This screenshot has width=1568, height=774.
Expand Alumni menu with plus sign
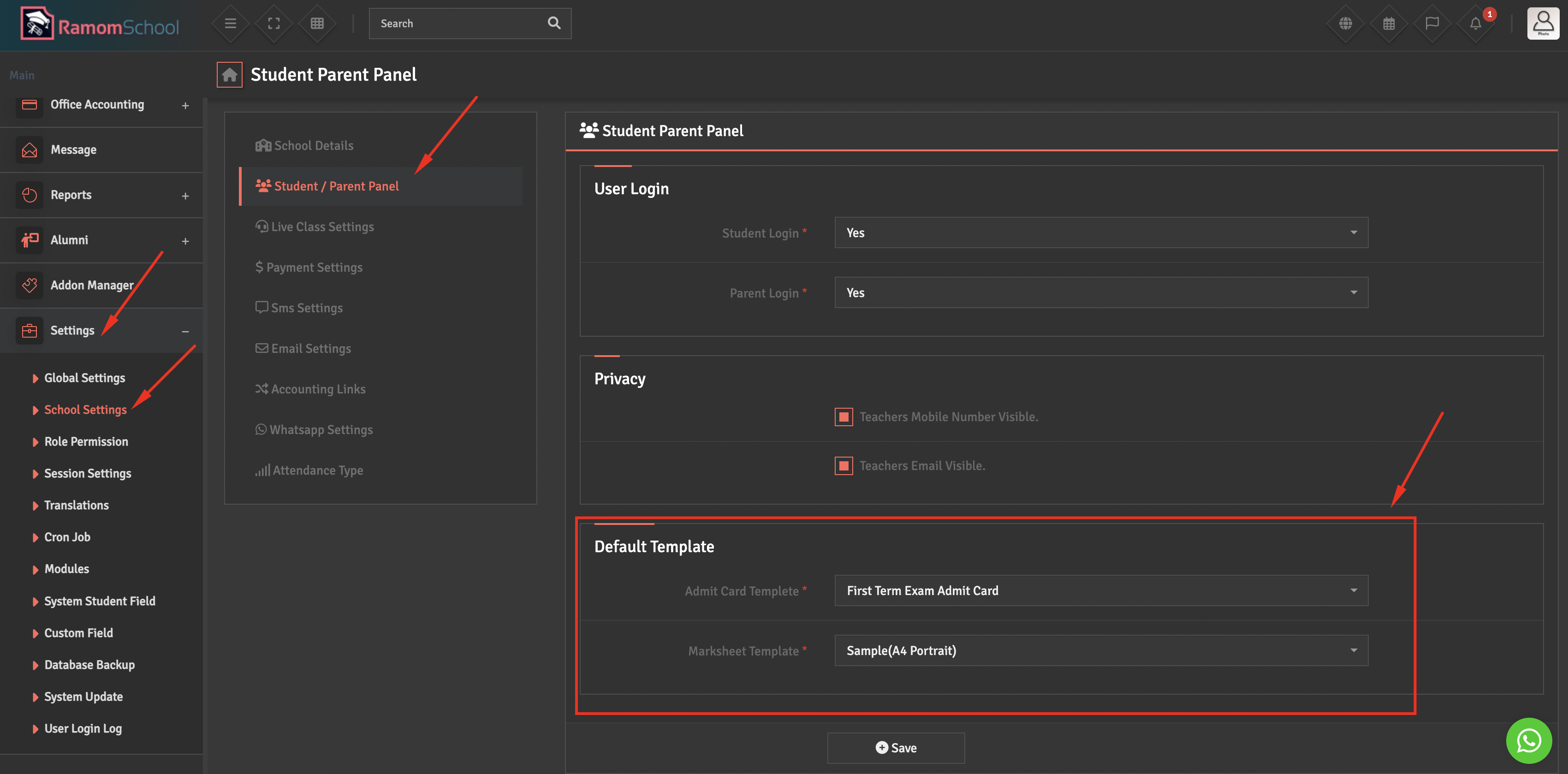[185, 241]
